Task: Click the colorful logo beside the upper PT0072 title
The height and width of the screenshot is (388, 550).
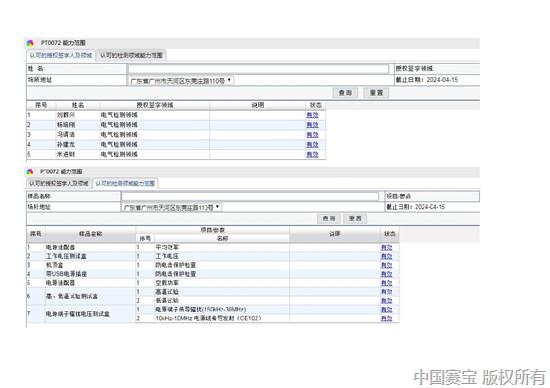Action: click(30, 43)
